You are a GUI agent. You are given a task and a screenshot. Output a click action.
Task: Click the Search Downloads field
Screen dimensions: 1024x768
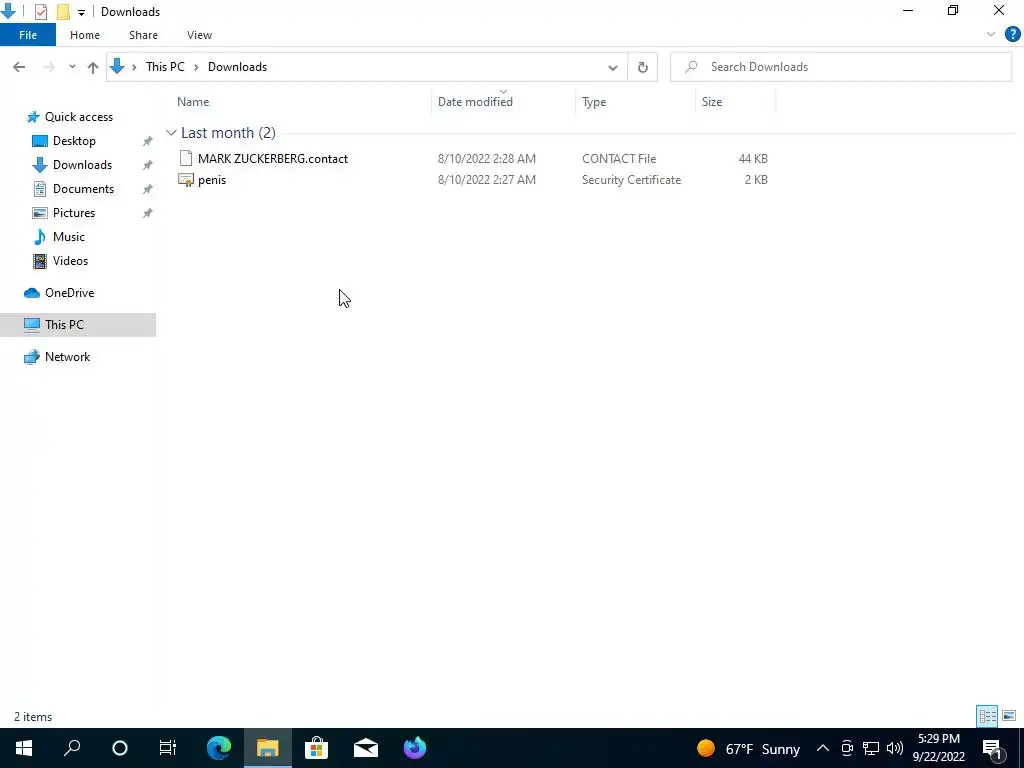click(841, 67)
